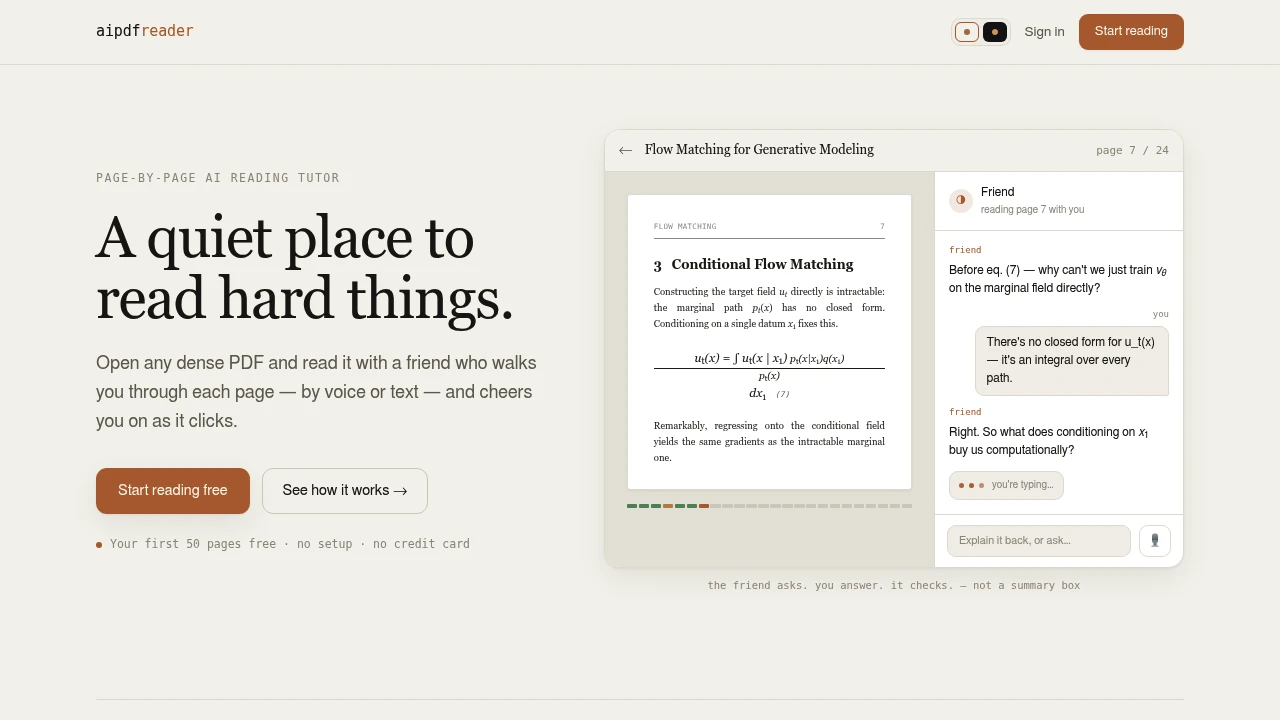Click the friend's question 'Before eq. (7)'
The image size is (1280, 720).
[x=1058, y=279]
